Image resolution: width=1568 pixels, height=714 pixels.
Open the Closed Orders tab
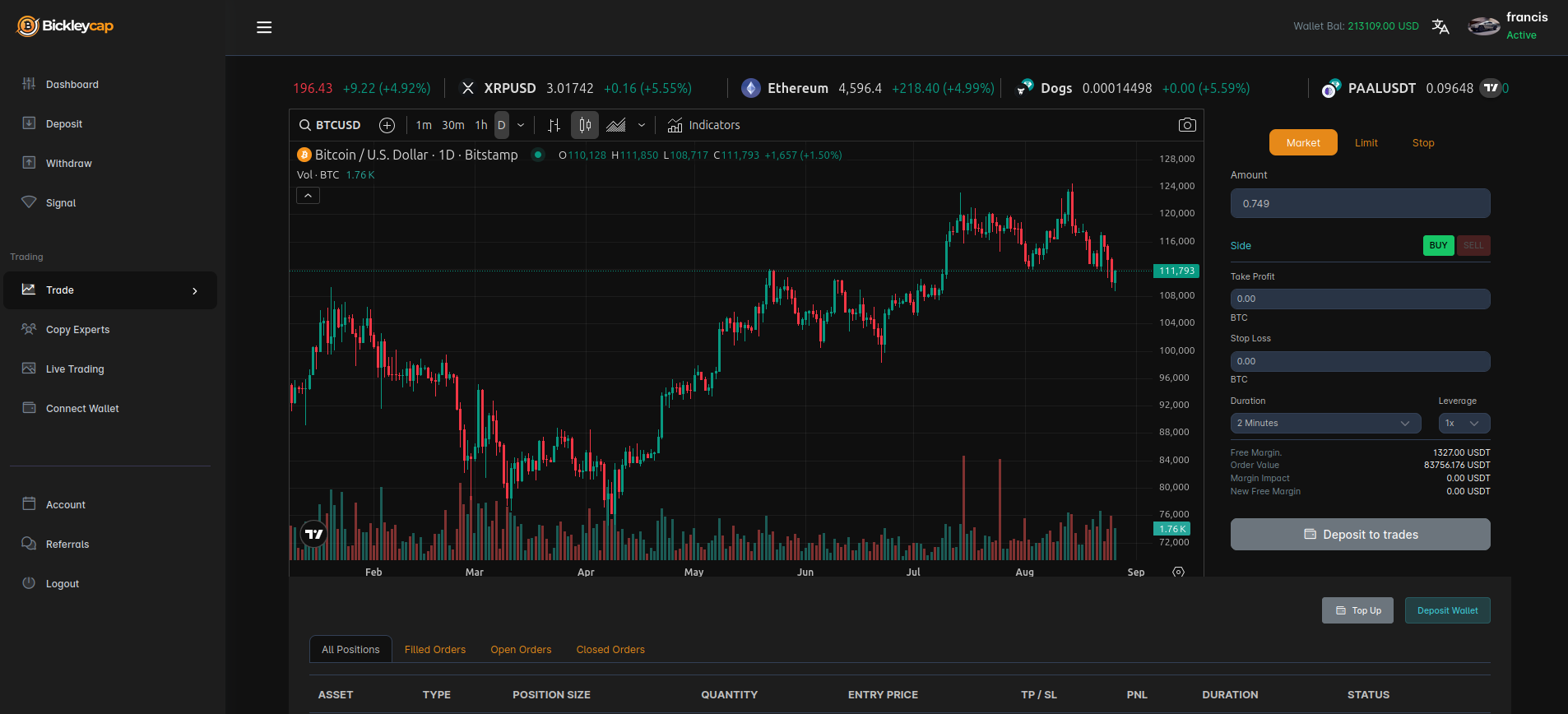click(x=610, y=649)
